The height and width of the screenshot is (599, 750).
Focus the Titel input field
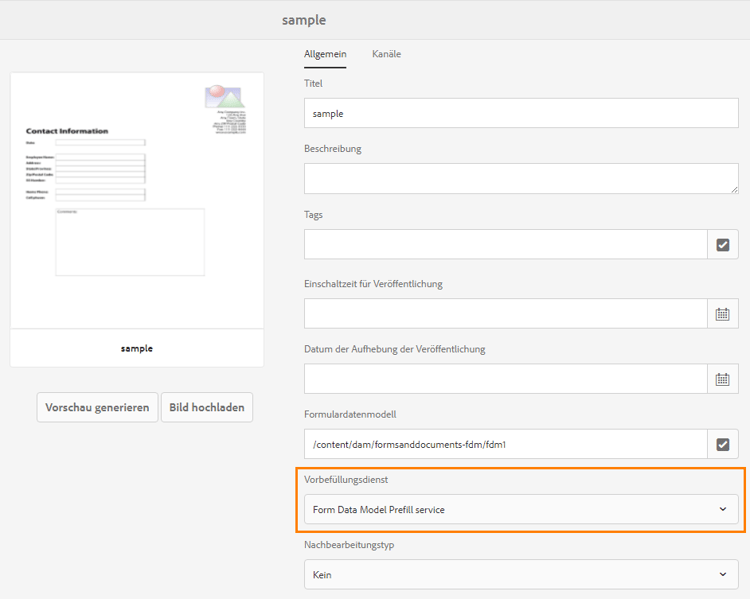click(521, 113)
